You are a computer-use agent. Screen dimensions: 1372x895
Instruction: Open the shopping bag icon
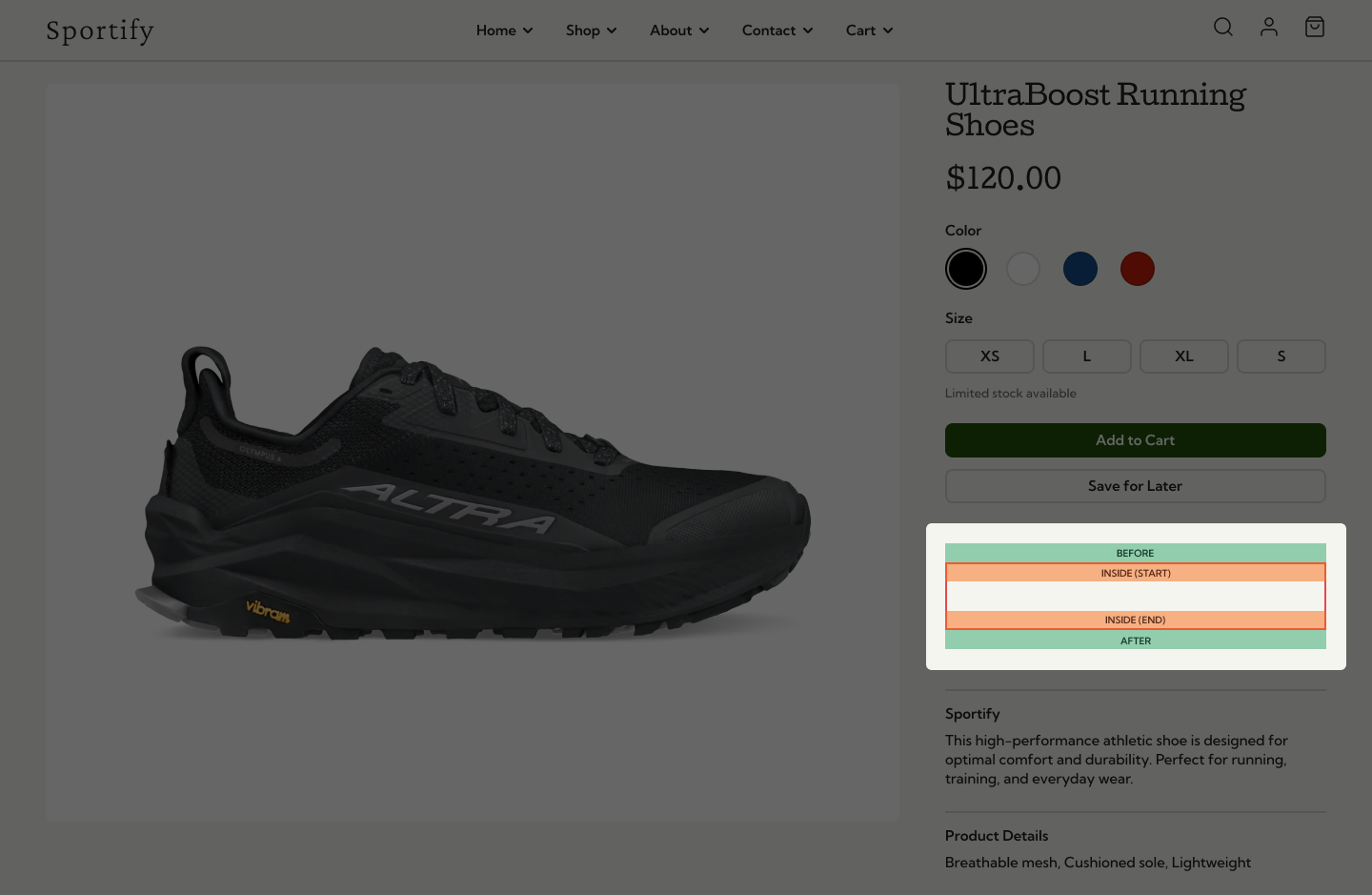pos(1315,27)
